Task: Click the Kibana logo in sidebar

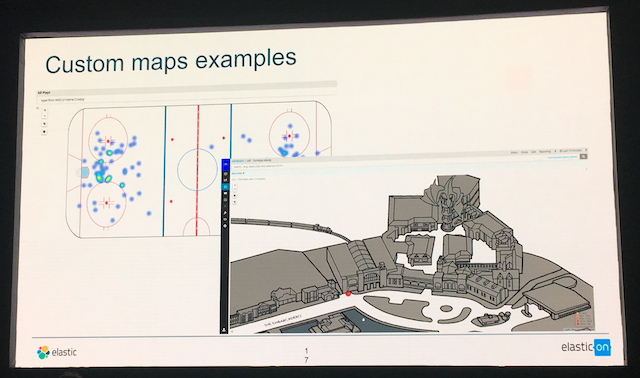Action: click(225, 164)
